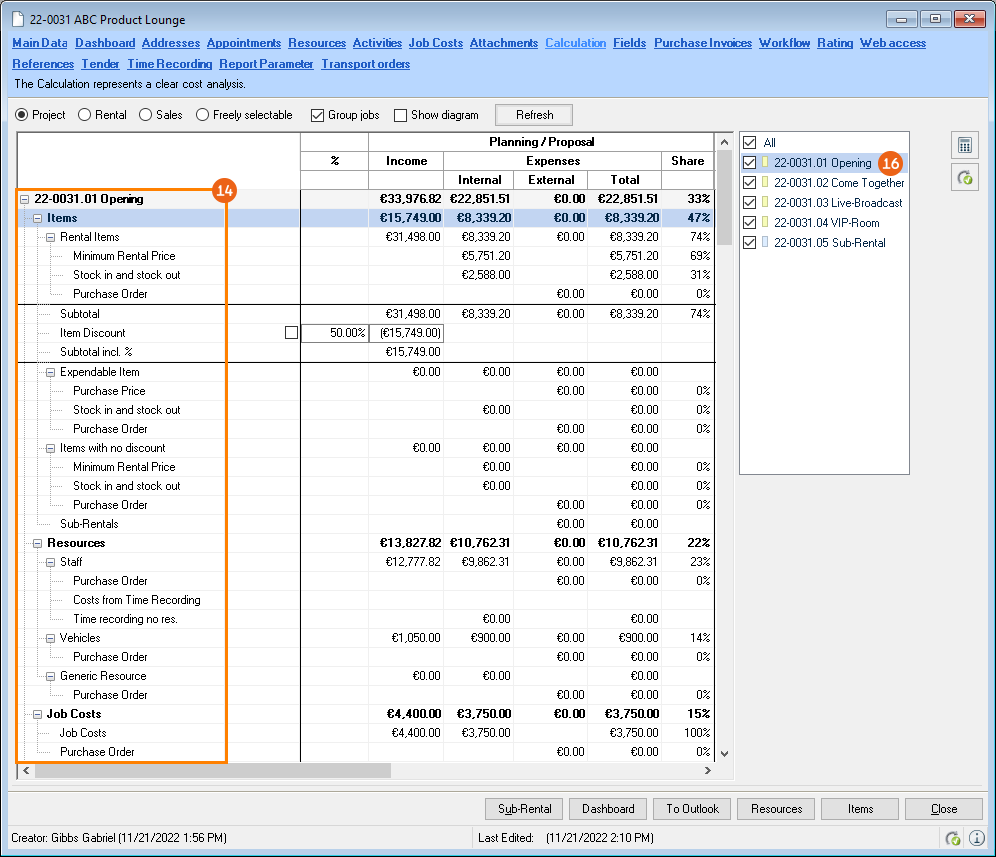This screenshot has width=996, height=857.
Task: Toggle the Item Discount checkbox
Action: (291, 333)
